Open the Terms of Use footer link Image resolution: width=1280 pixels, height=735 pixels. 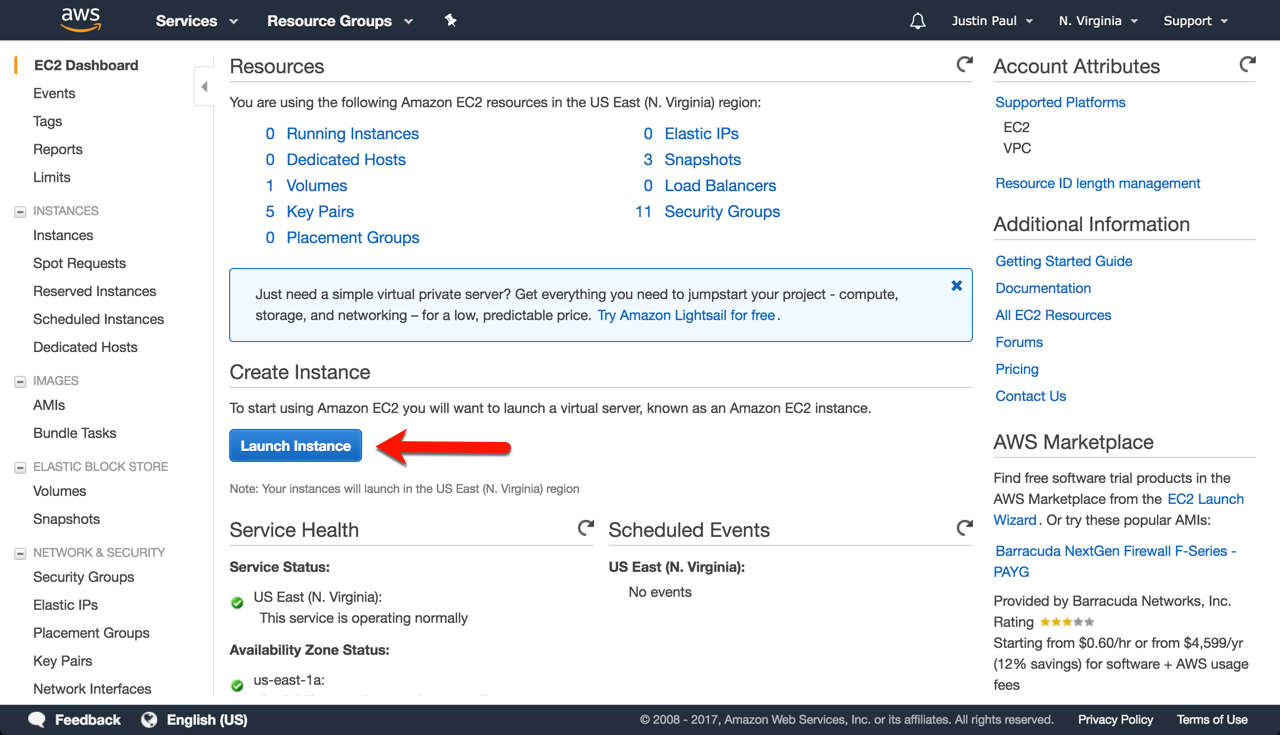(x=1212, y=720)
